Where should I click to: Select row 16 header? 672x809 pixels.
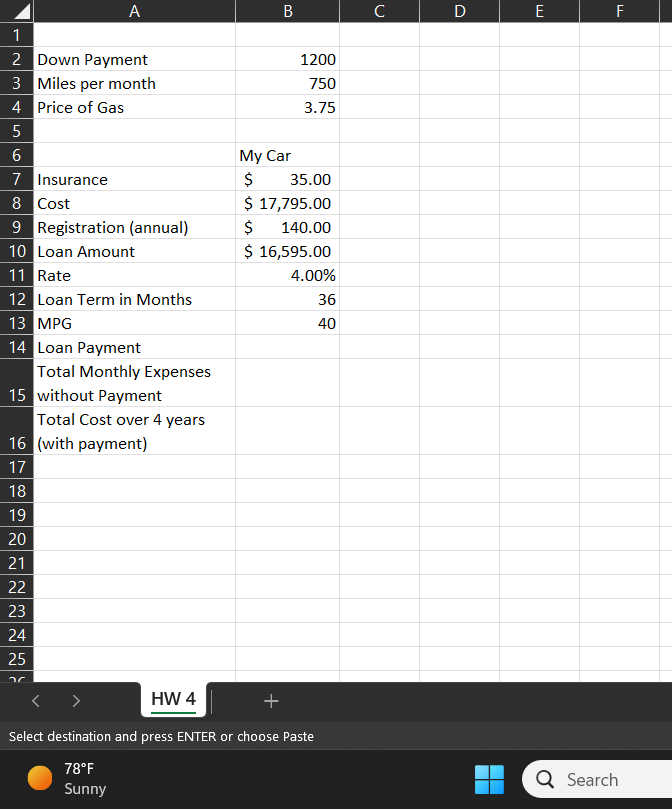17,431
